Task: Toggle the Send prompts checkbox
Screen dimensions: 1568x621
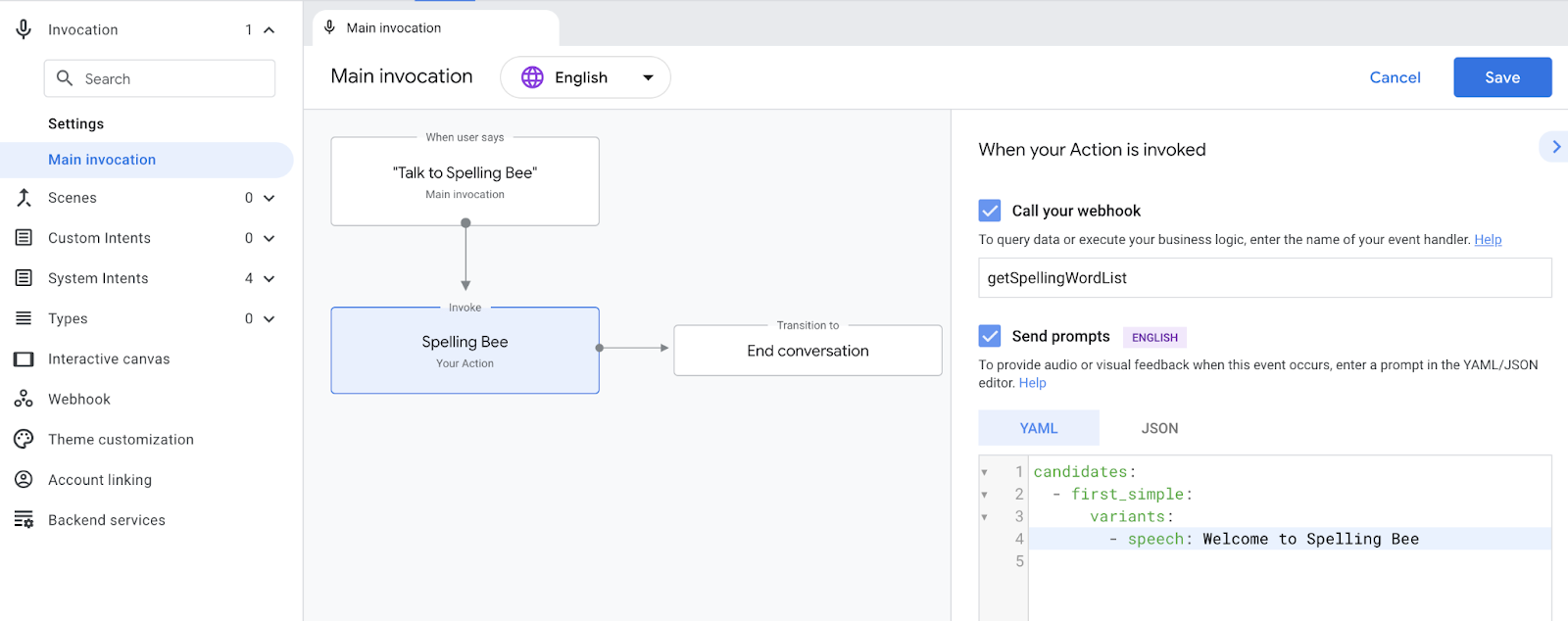Action: 990,336
